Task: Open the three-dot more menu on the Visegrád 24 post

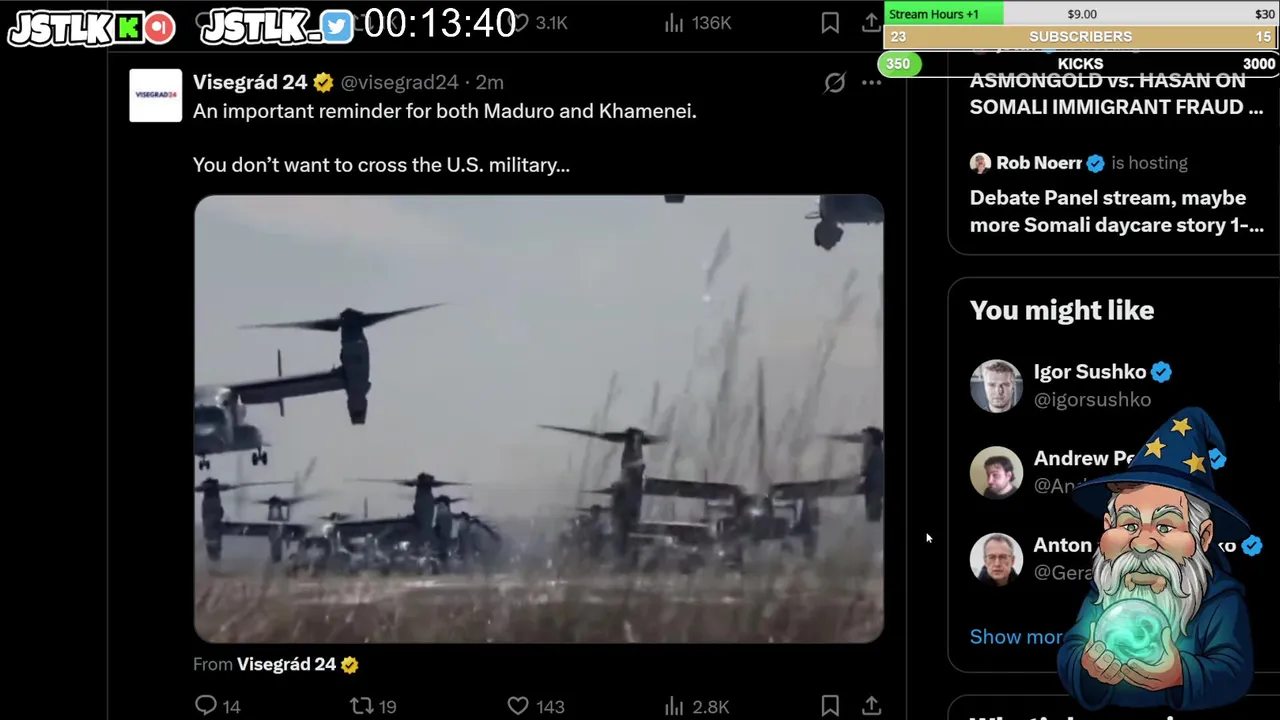Action: click(x=872, y=83)
